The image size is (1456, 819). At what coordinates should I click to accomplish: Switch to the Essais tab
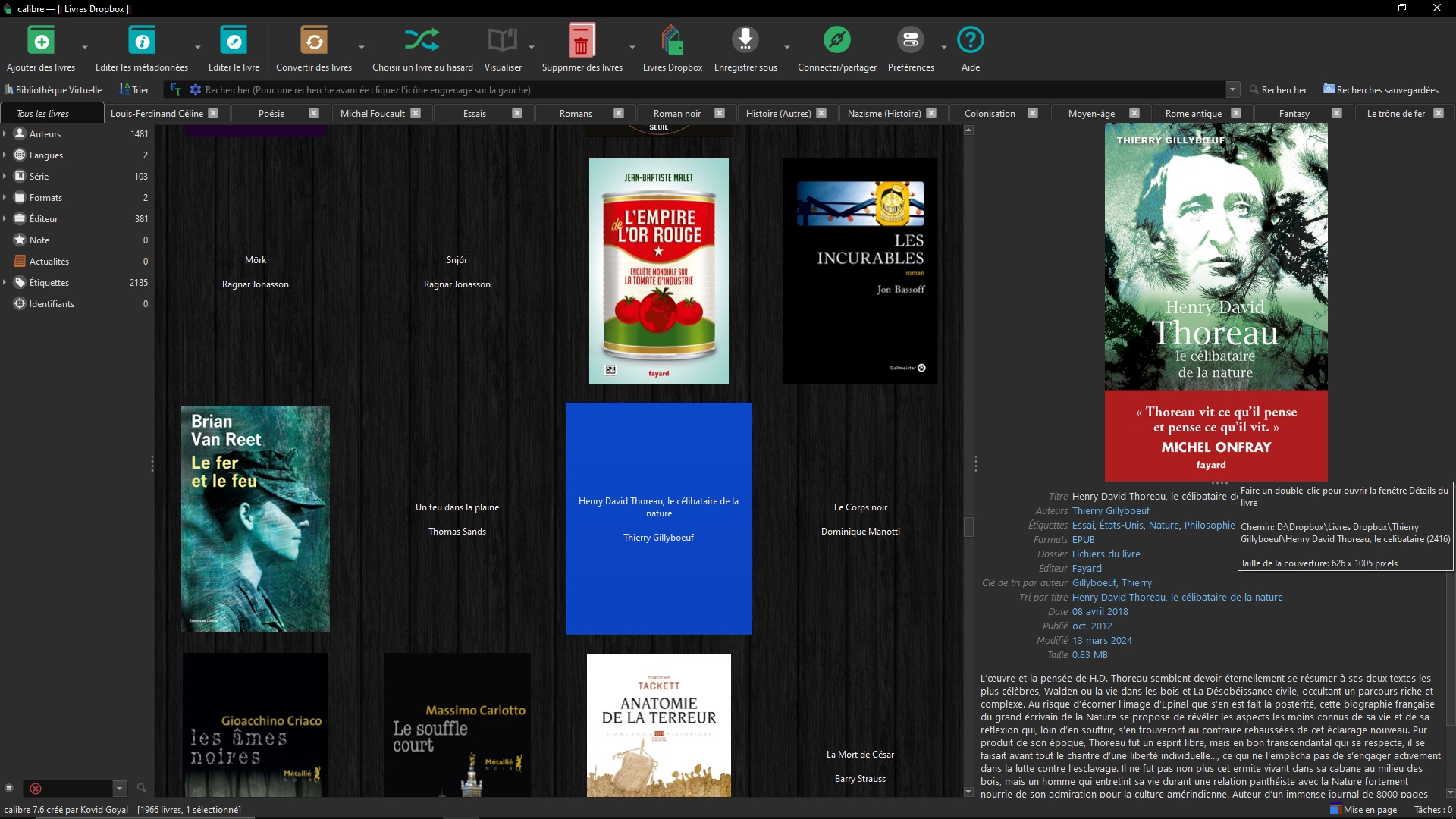[475, 113]
